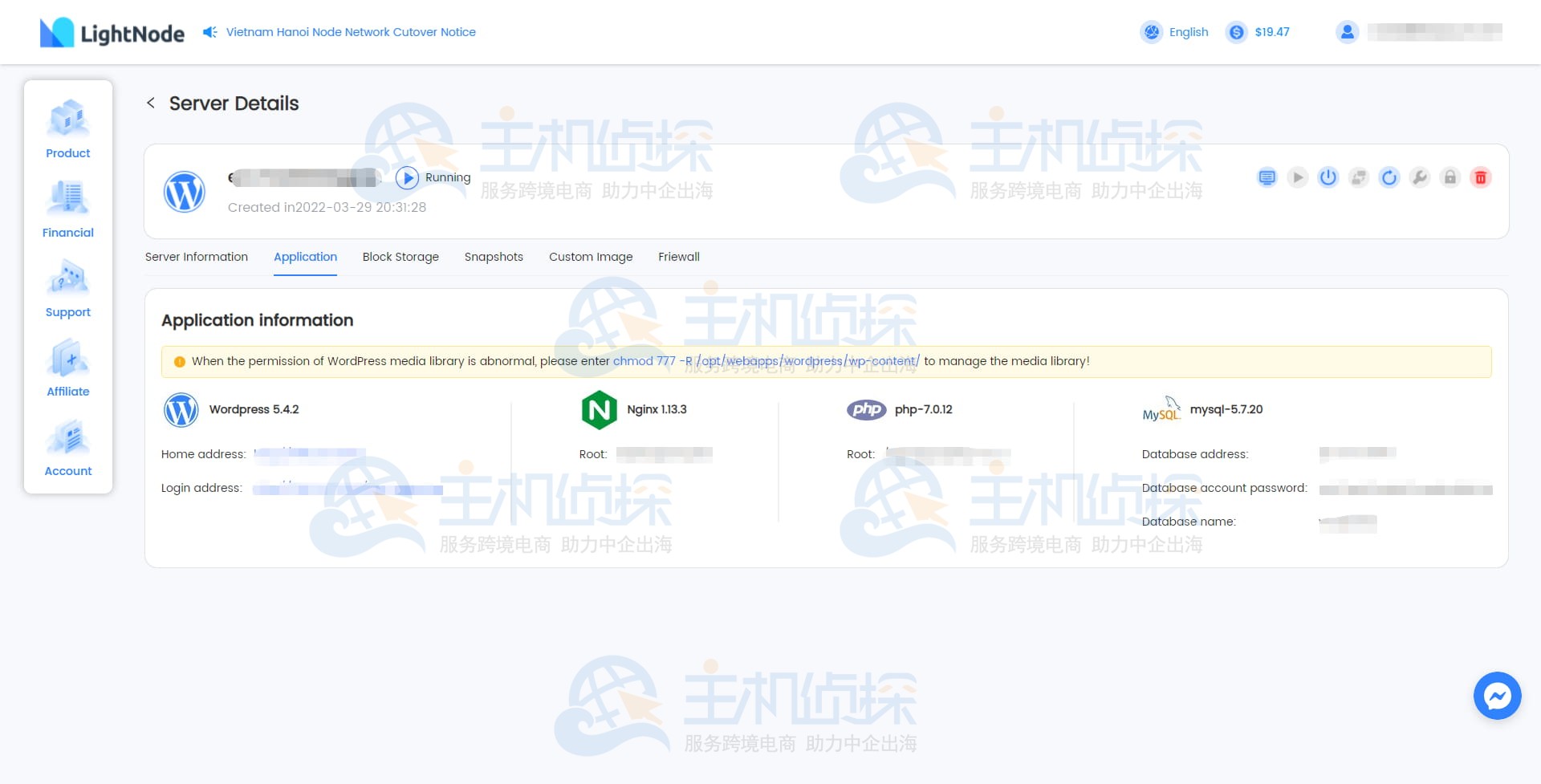Screen dimensions: 1541x784
Task: Click the wrench maintenance icon
Action: pyautogui.click(x=1420, y=177)
